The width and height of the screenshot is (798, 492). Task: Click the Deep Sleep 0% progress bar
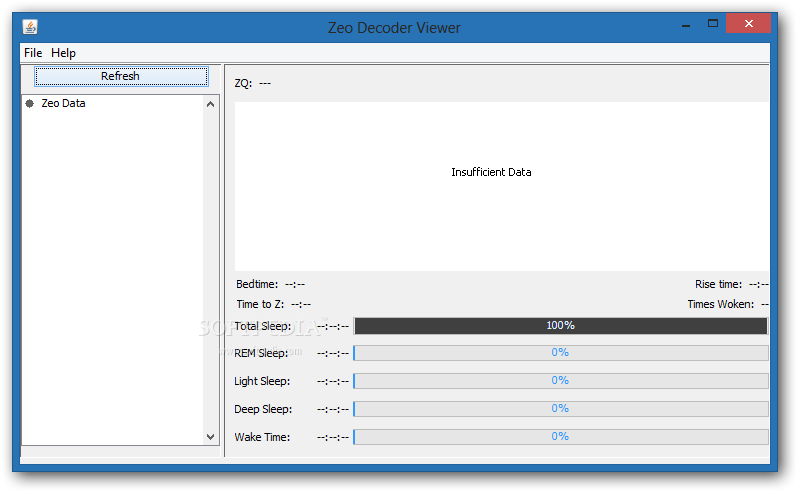point(561,409)
